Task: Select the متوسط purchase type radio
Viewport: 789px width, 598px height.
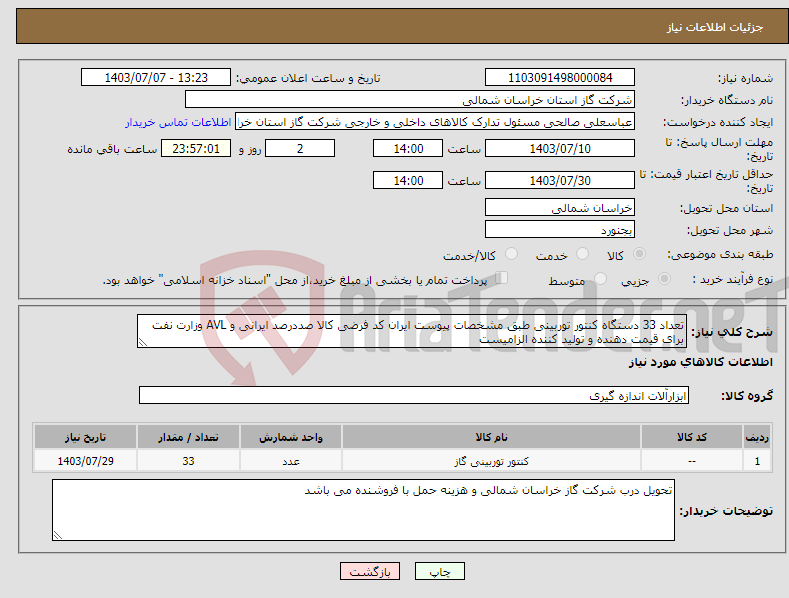Action: coord(600,278)
